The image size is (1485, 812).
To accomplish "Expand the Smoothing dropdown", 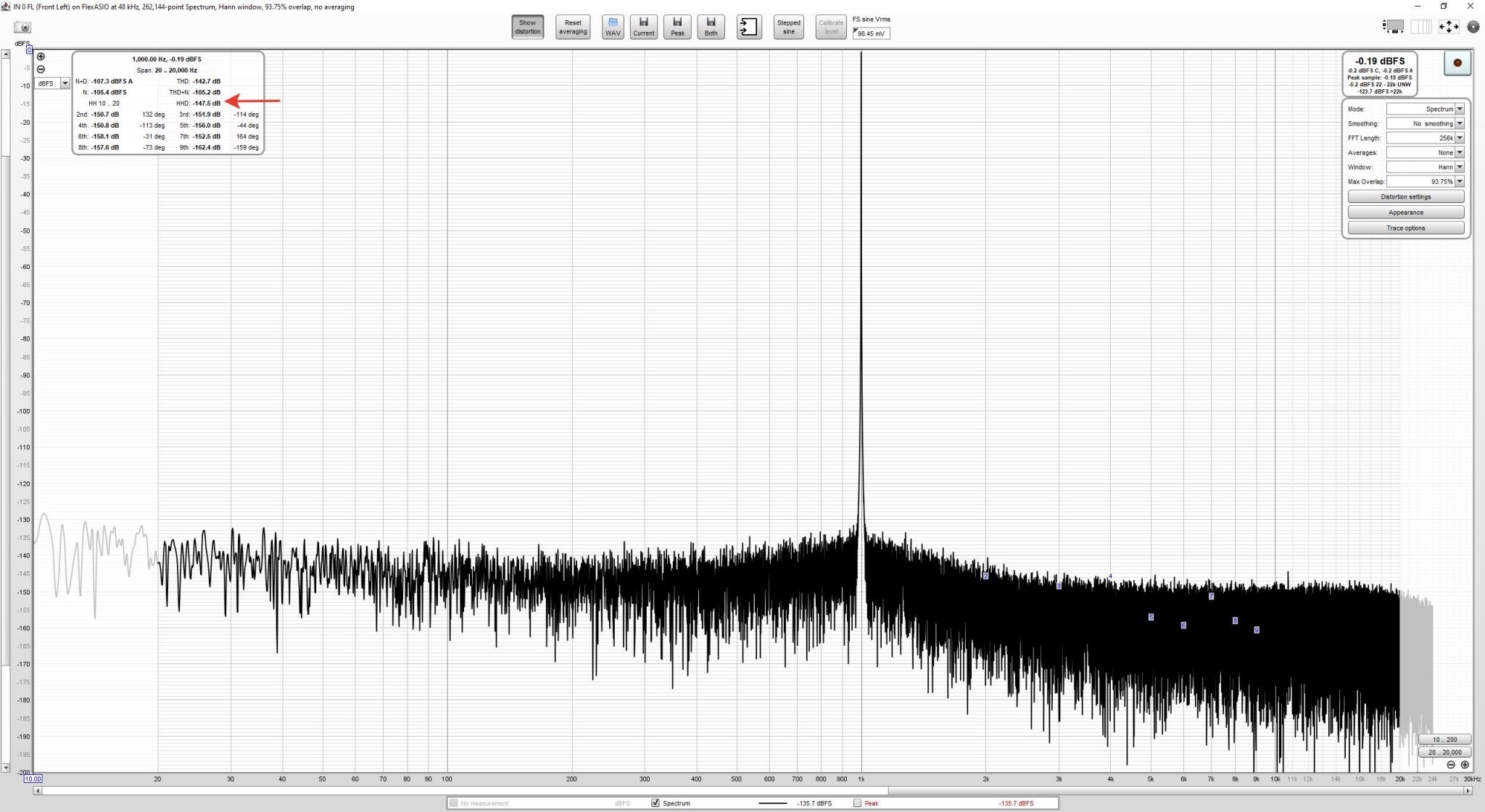I will [1425, 123].
